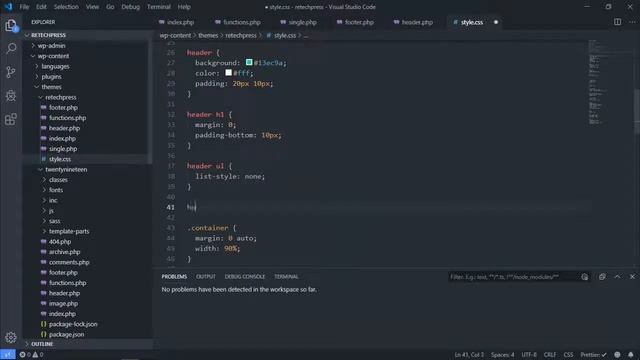
Task: Select the PROBLEMS panel tab
Action: 174,277
